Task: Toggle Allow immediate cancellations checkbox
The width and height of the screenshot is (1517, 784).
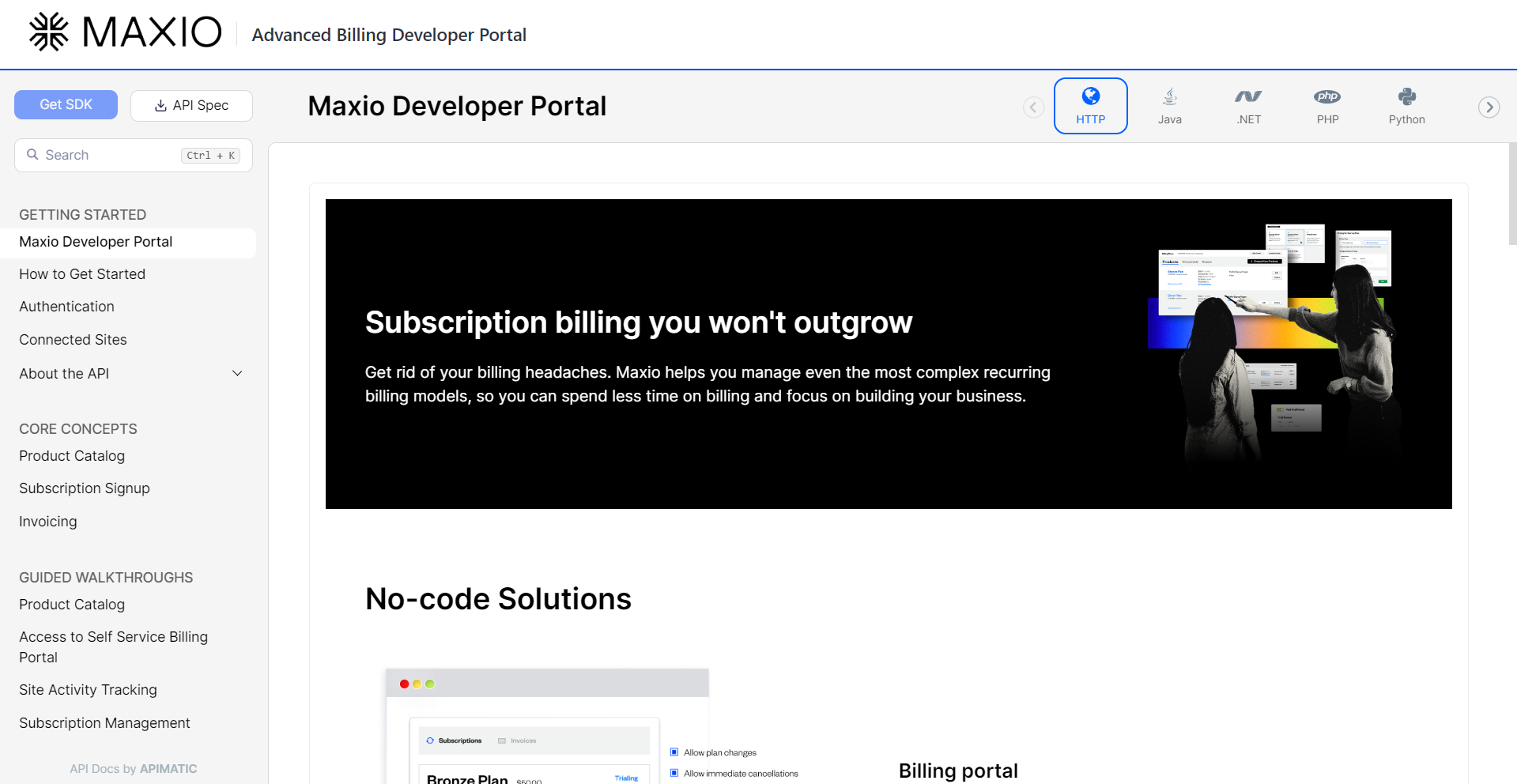Action: 674,773
